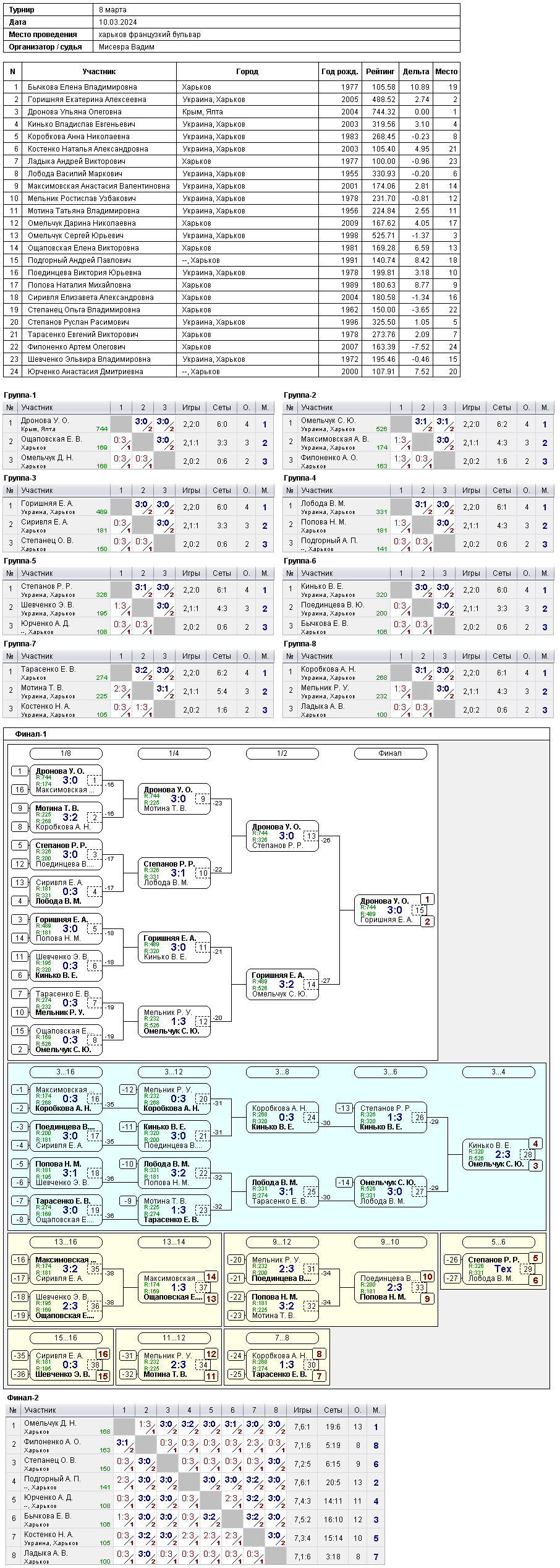
Task: Click the '7...8' round label
Action: [282, 1338]
